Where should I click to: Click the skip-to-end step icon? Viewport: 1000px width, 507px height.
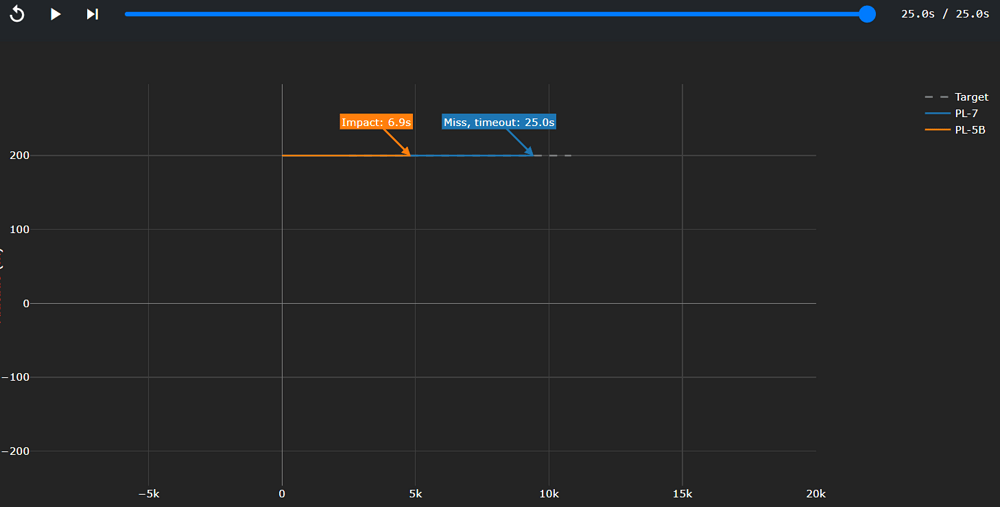[92, 14]
